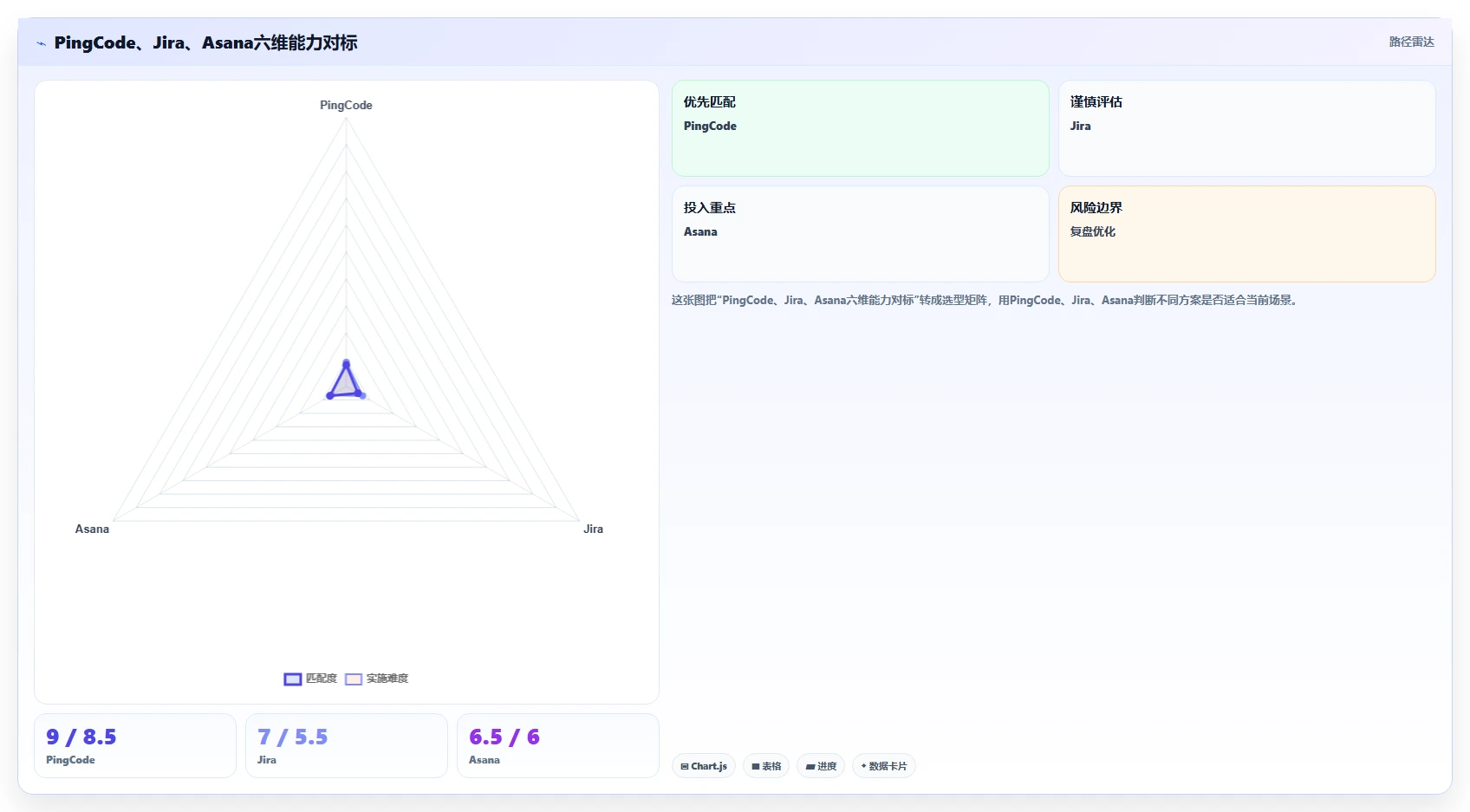This screenshot has width=1470, height=812.
Task: Click the 数据卡片 chip icon
Action: 864,766
